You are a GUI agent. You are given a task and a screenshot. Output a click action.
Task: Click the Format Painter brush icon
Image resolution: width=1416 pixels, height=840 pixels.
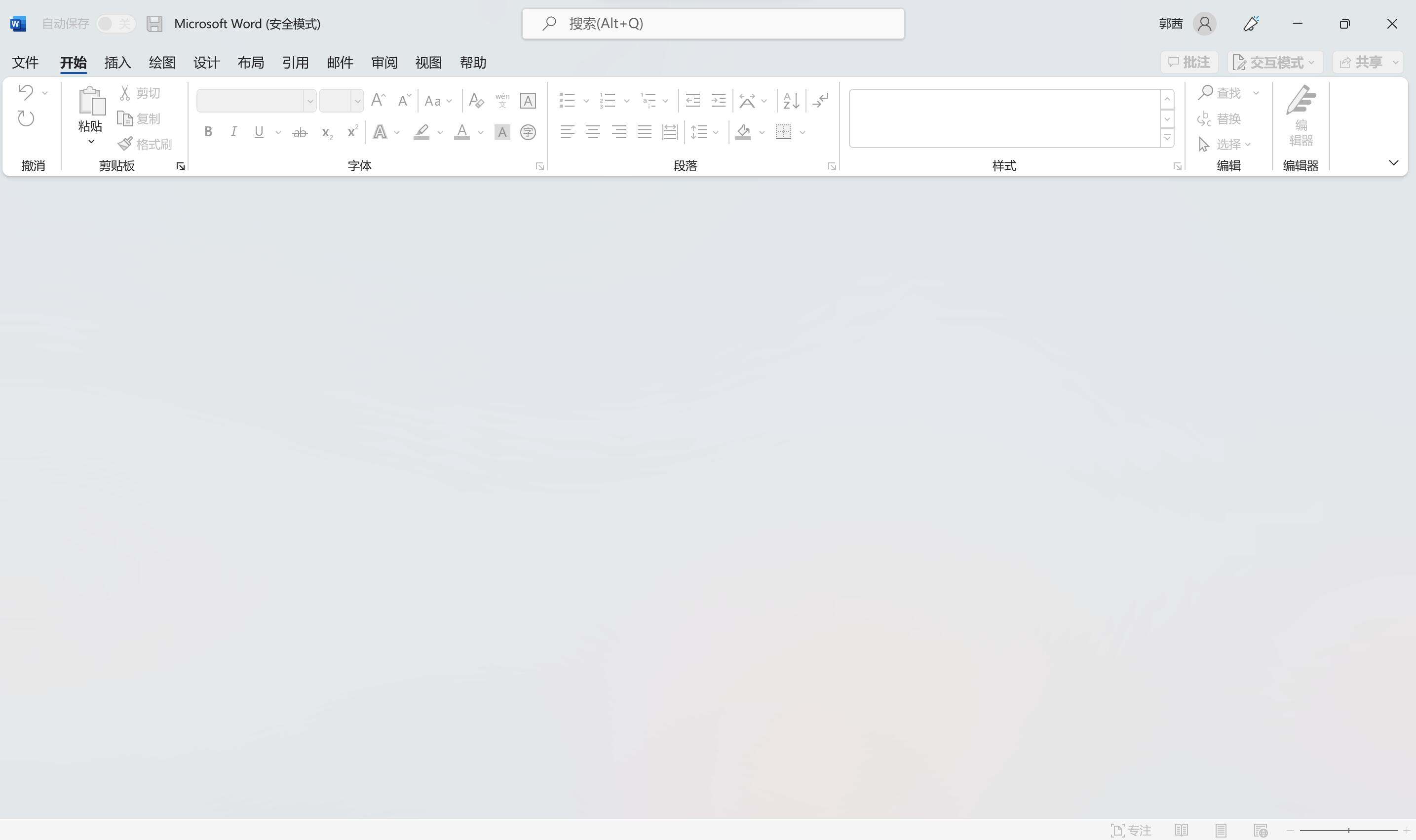(x=125, y=144)
